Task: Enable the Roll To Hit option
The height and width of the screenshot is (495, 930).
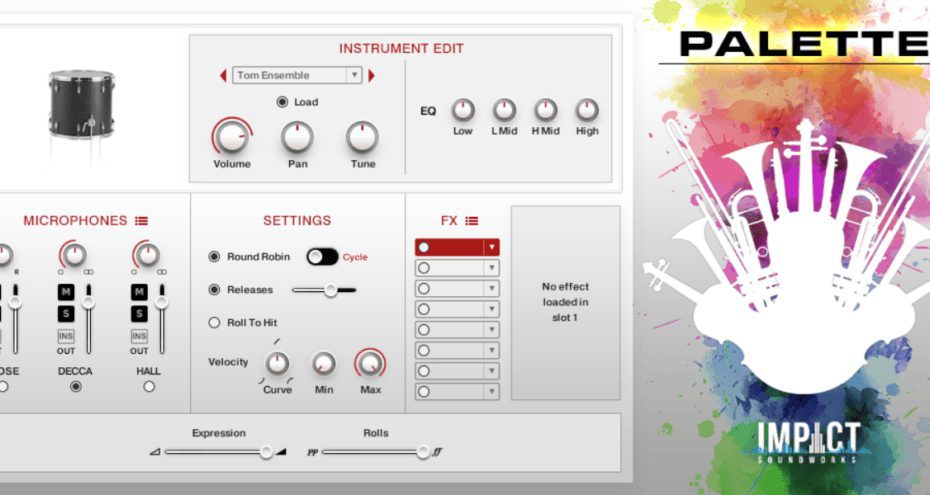Action: point(214,323)
